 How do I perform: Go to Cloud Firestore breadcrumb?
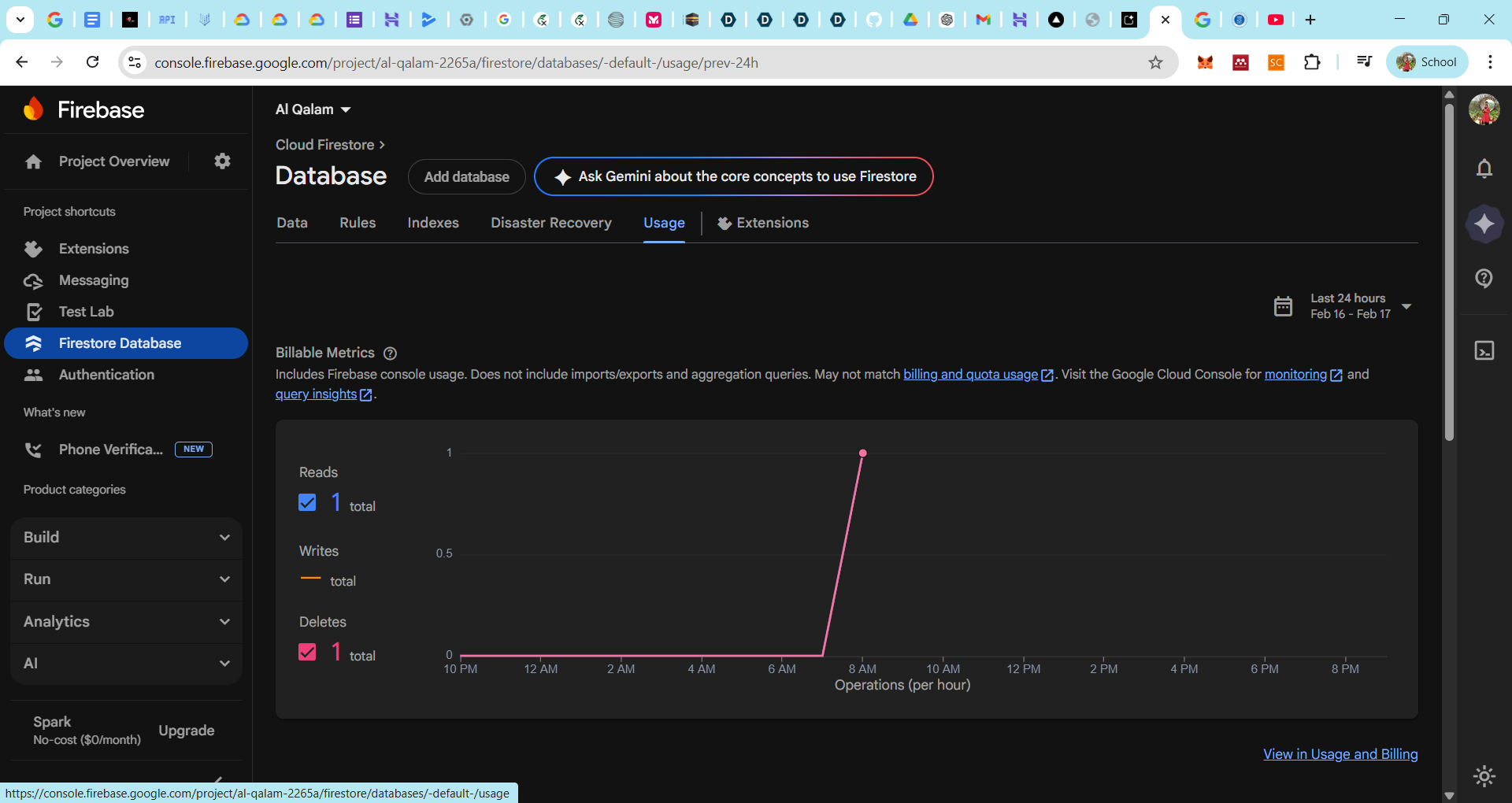pos(325,145)
